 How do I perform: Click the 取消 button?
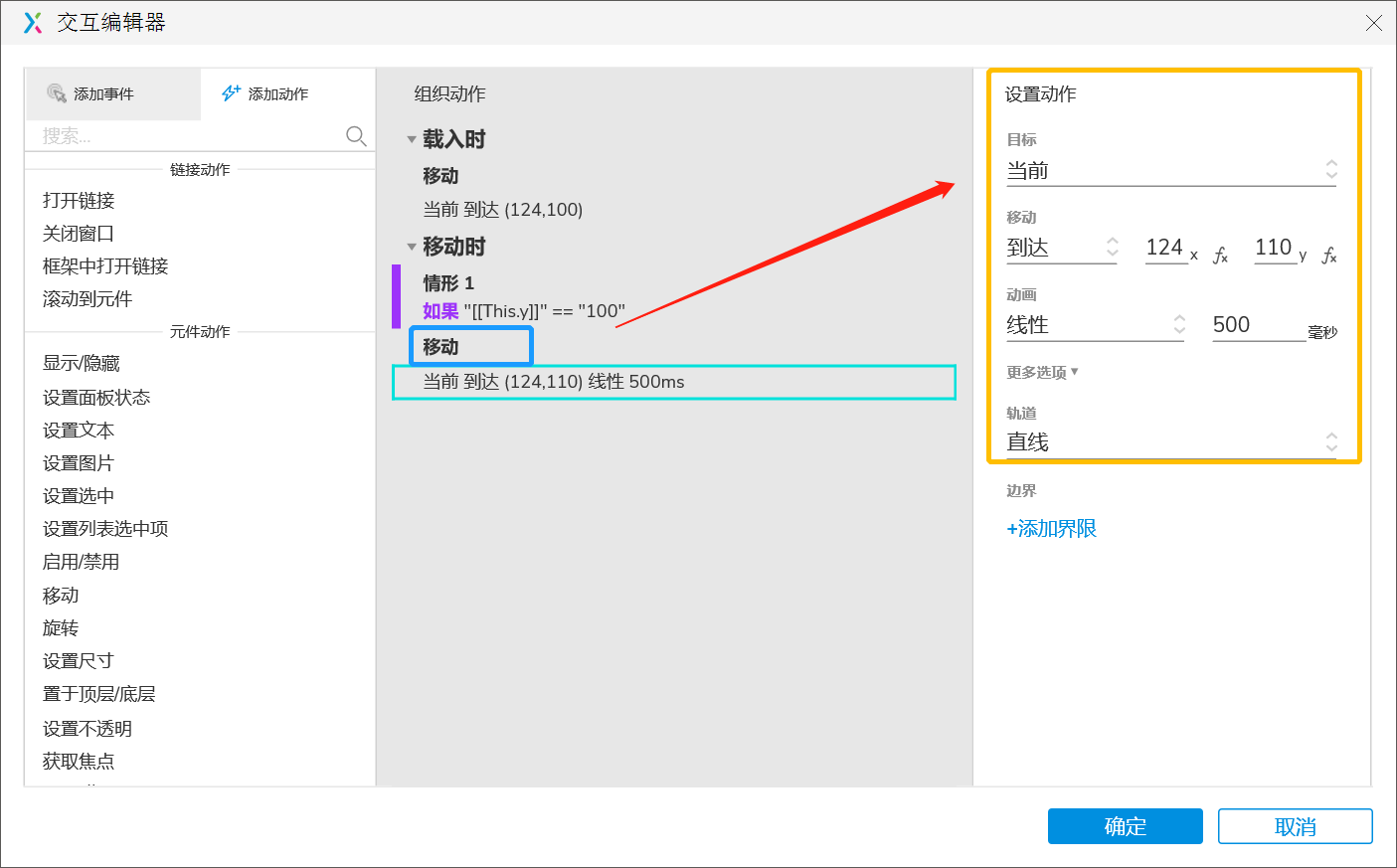coord(1296,826)
